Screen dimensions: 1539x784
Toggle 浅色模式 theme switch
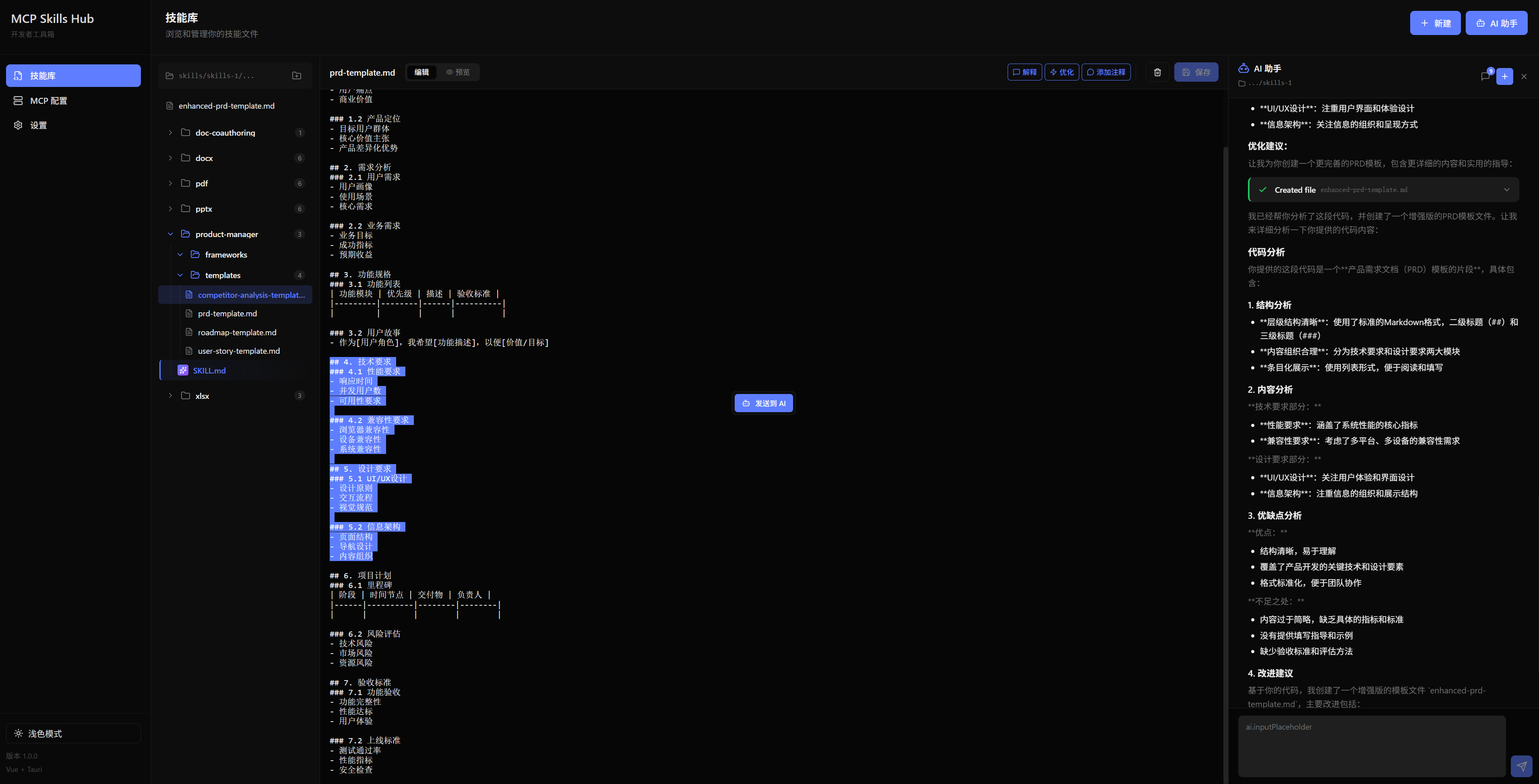pyautogui.click(x=73, y=733)
